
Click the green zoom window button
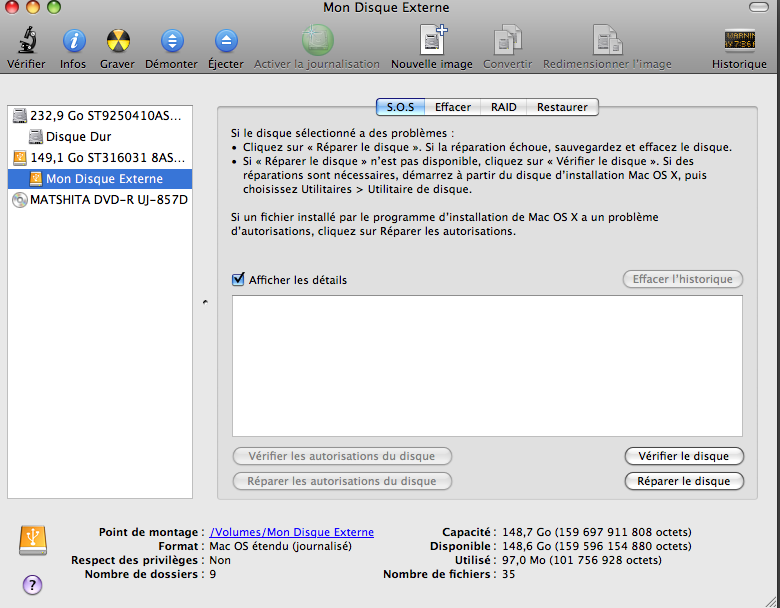54,7
